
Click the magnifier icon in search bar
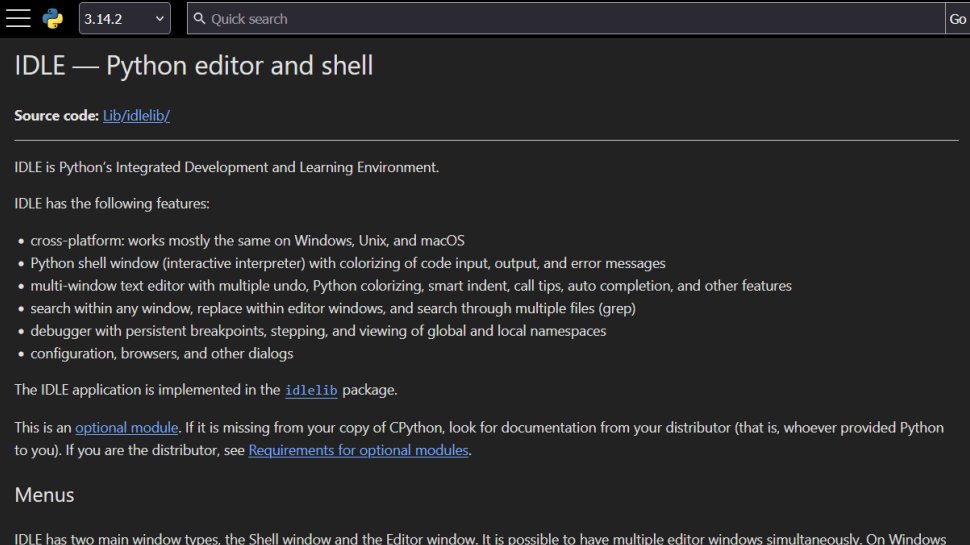(199, 19)
